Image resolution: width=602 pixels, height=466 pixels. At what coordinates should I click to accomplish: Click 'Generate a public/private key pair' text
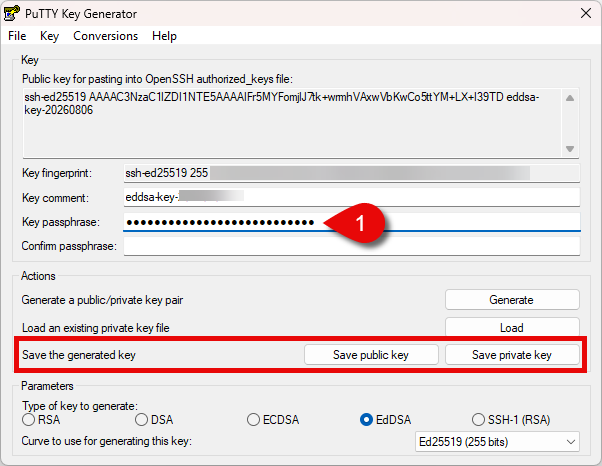[x=102, y=300]
